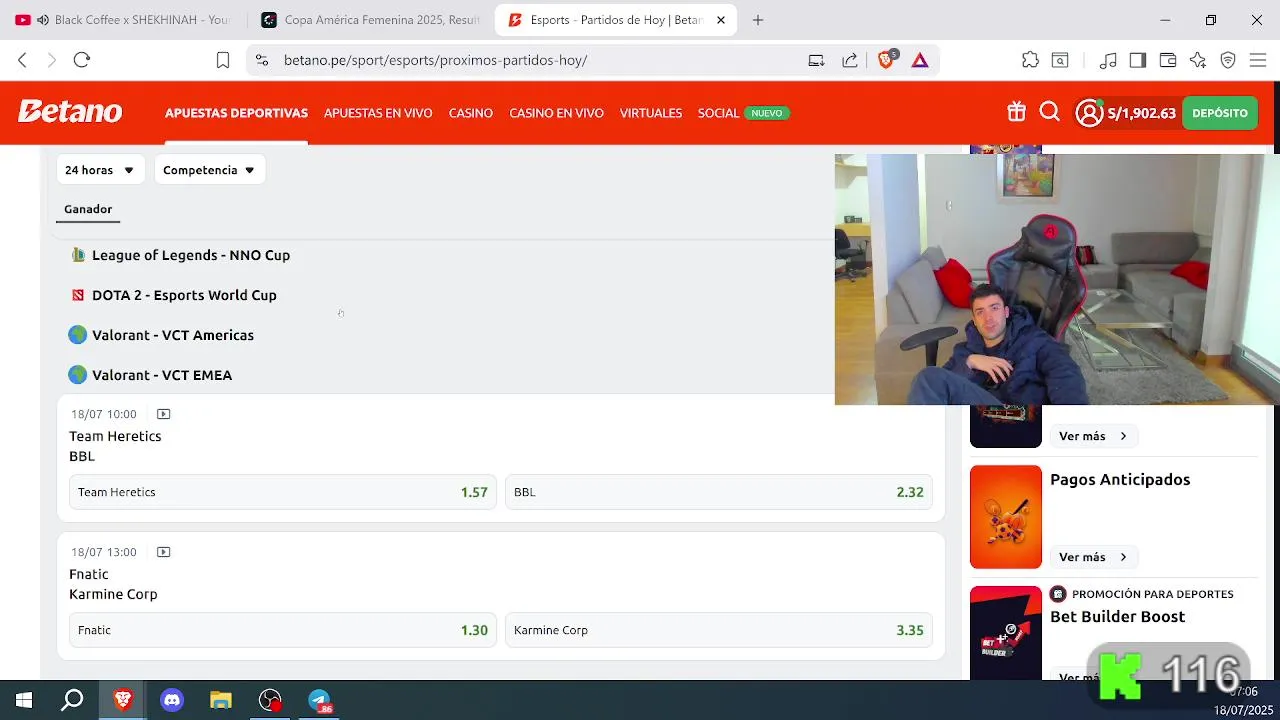Viewport: 1280px width, 720px height.
Task: Open the Brave VPN shield icon
Action: [1228, 60]
